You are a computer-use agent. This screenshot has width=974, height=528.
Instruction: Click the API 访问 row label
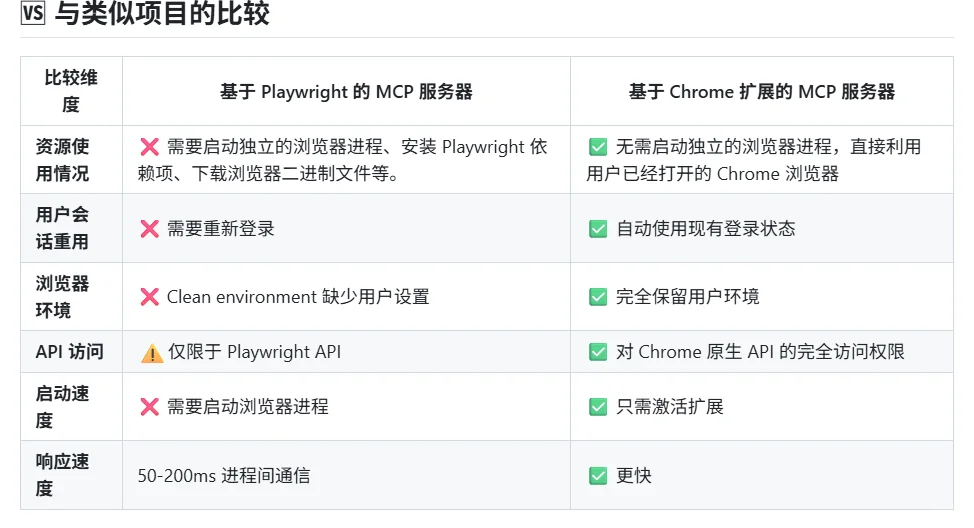(x=70, y=352)
